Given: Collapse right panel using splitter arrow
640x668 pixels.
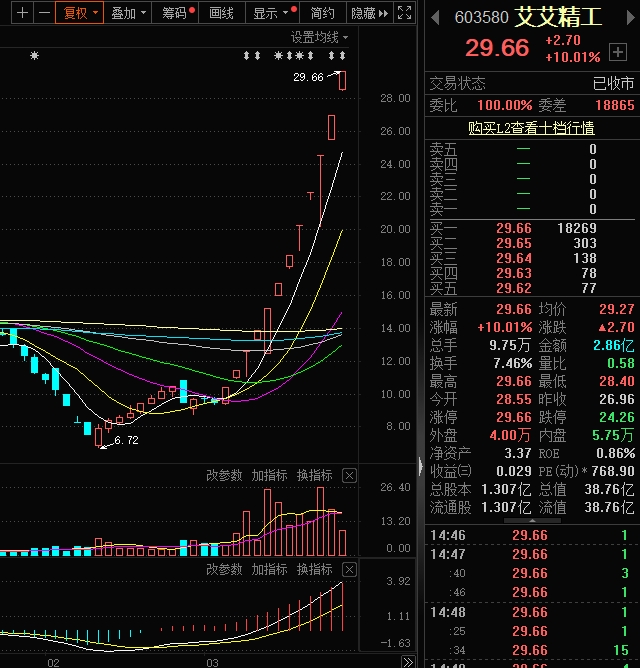Looking at the screenshot, I should 420,465.
